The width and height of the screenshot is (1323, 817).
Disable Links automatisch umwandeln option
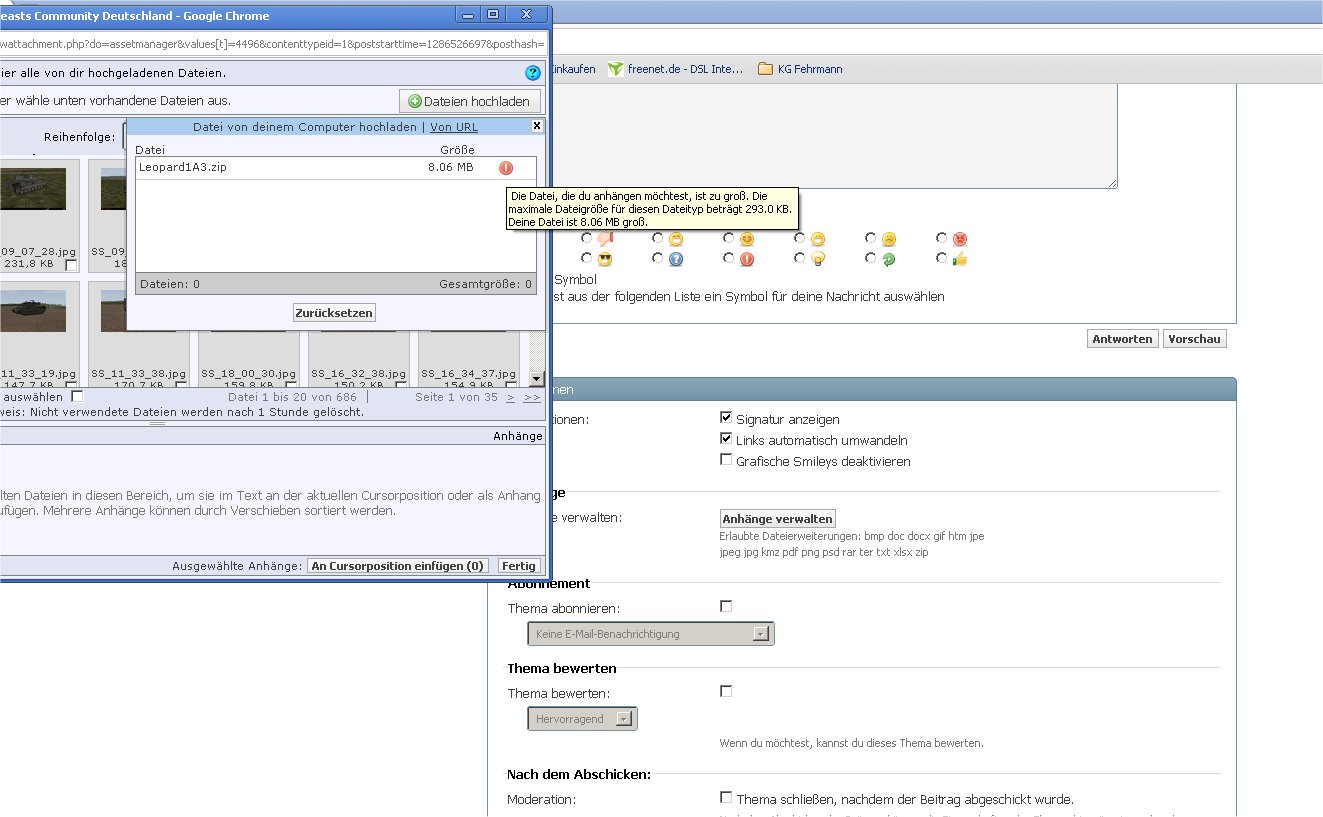[726, 439]
